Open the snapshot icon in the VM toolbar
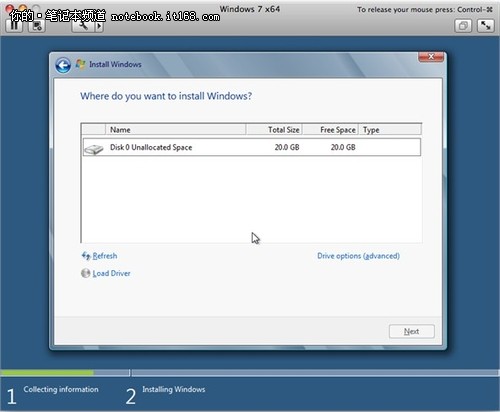This screenshot has height=412, width=500. point(37,26)
